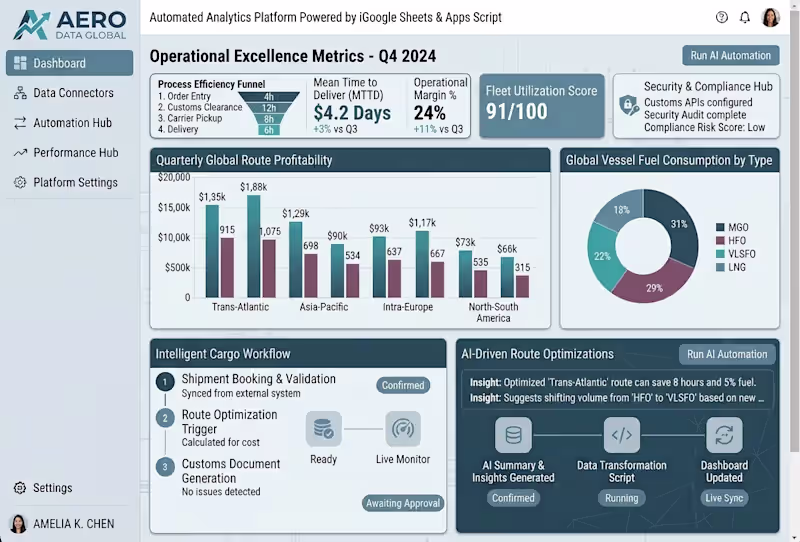Click the Platform Settings gear icon
Viewport: 800px width, 542px height.
tap(20, 182)
